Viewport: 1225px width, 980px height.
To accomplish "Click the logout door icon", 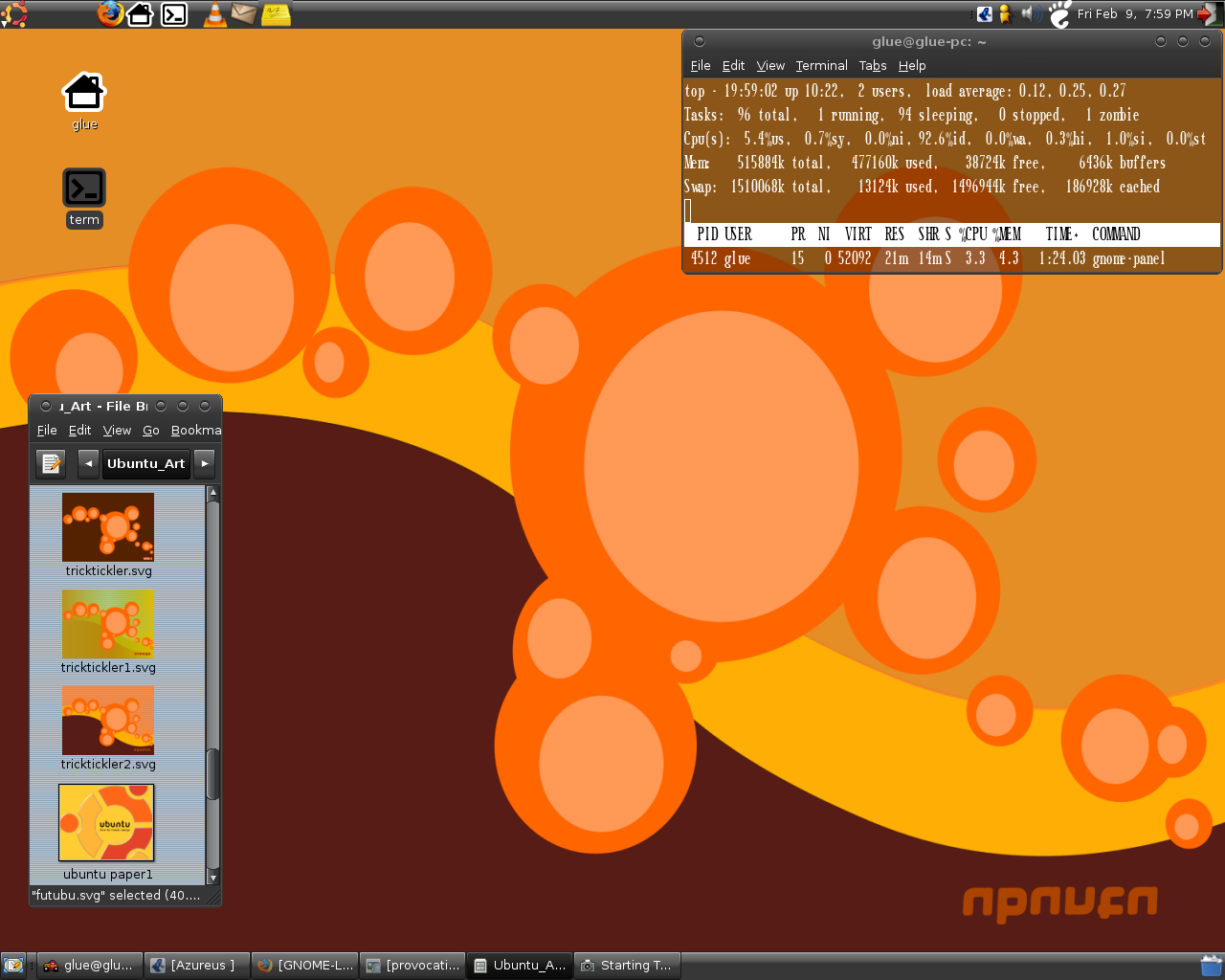I will [1210, 14].
